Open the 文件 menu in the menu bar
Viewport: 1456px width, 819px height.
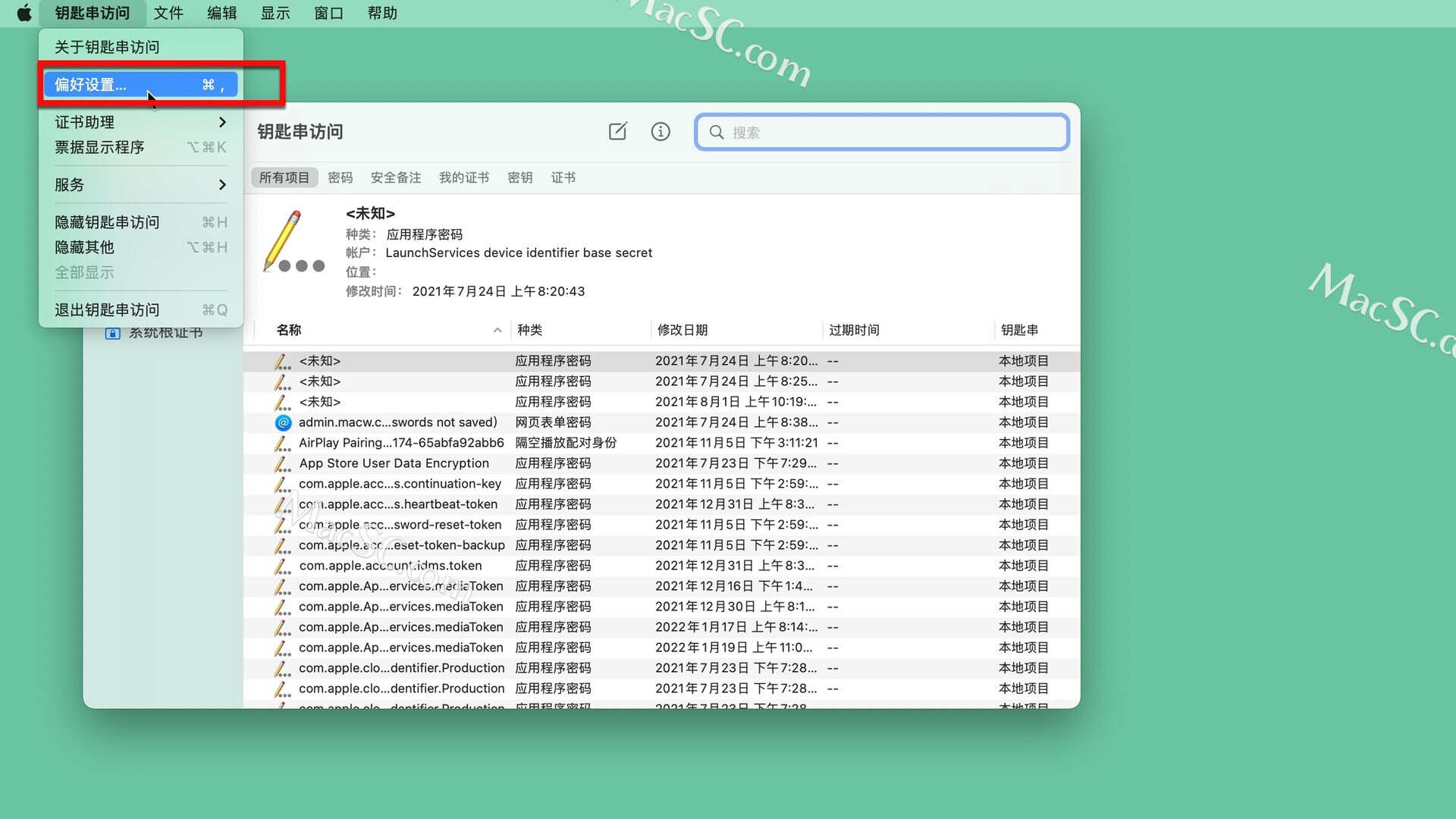click(x=168, y=13)
